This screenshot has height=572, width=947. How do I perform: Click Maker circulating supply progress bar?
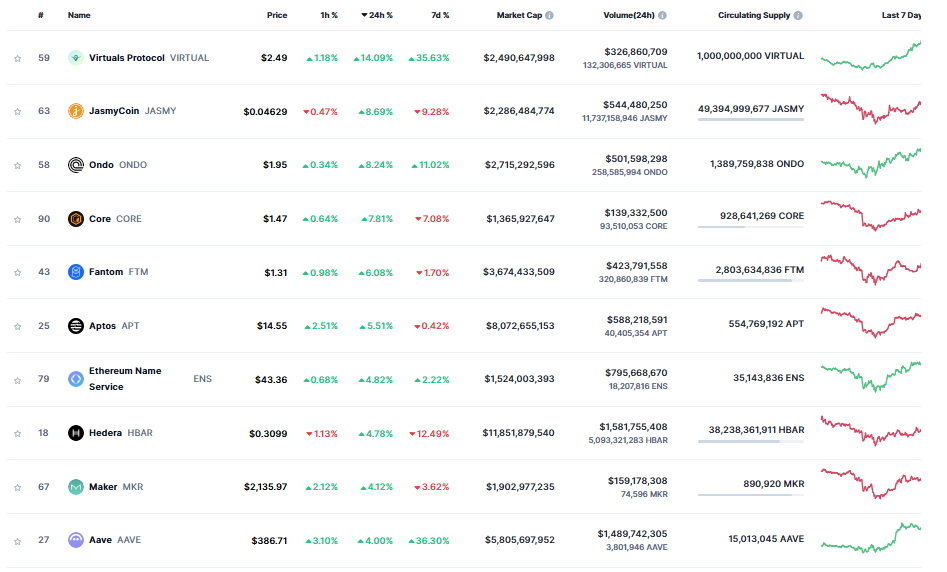tap(751, 495)
